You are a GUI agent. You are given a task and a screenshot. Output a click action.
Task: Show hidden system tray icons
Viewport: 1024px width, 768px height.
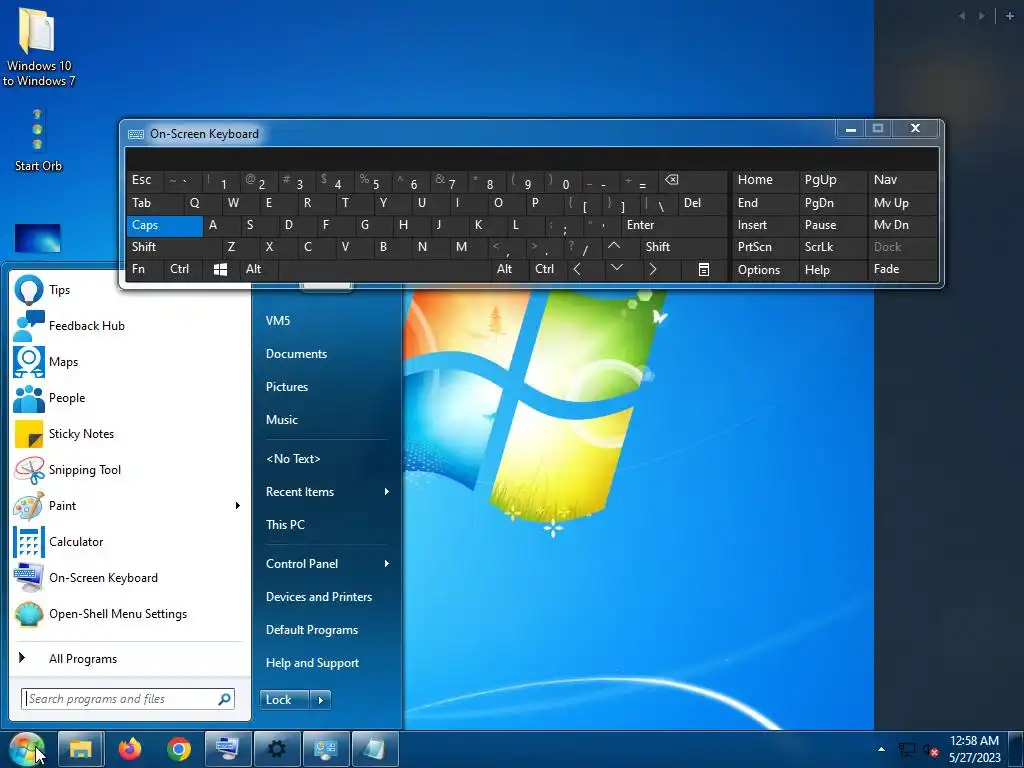point(881,749)
